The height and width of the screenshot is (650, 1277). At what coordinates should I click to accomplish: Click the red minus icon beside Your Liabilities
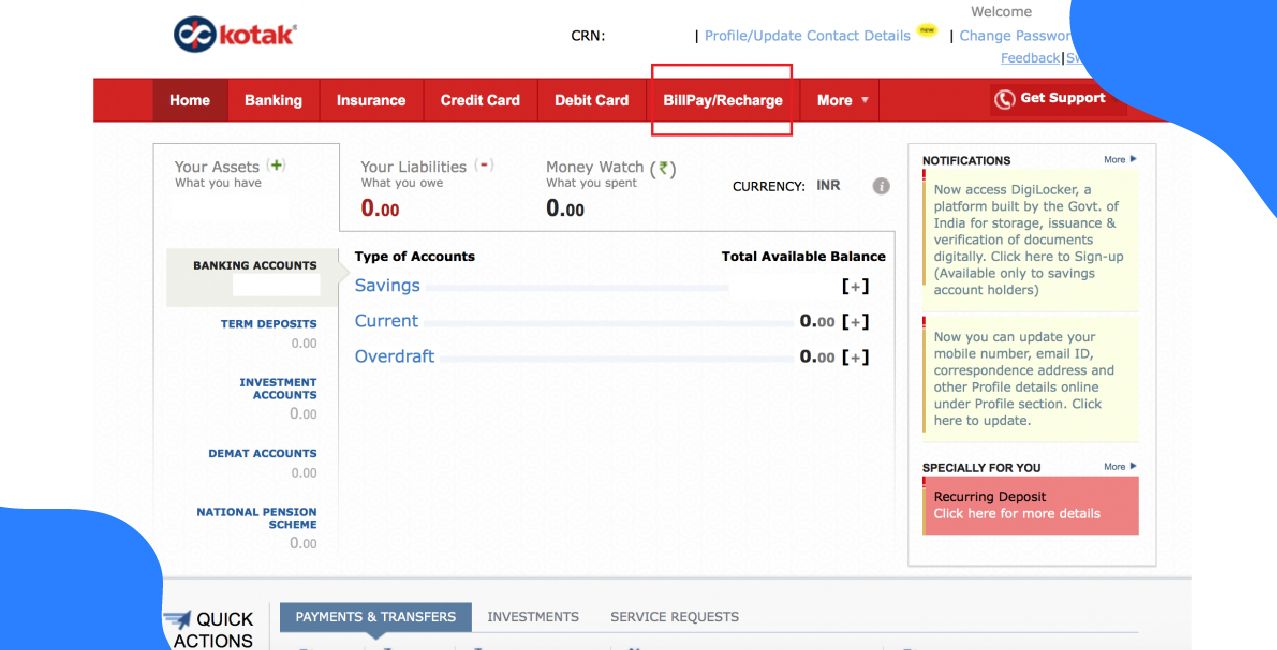coord(482,164)
